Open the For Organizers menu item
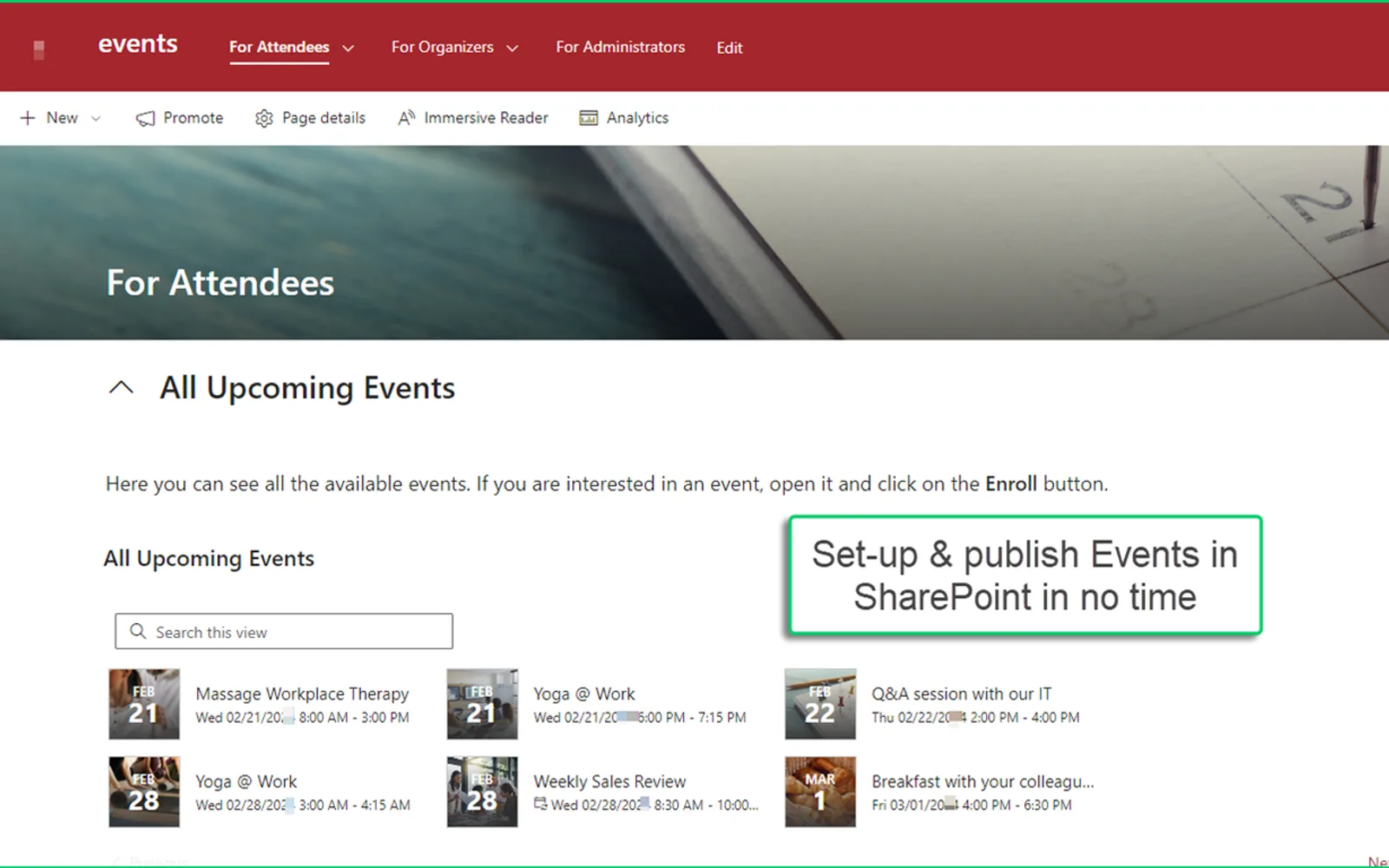1389x868 pixels. point(442,47)
